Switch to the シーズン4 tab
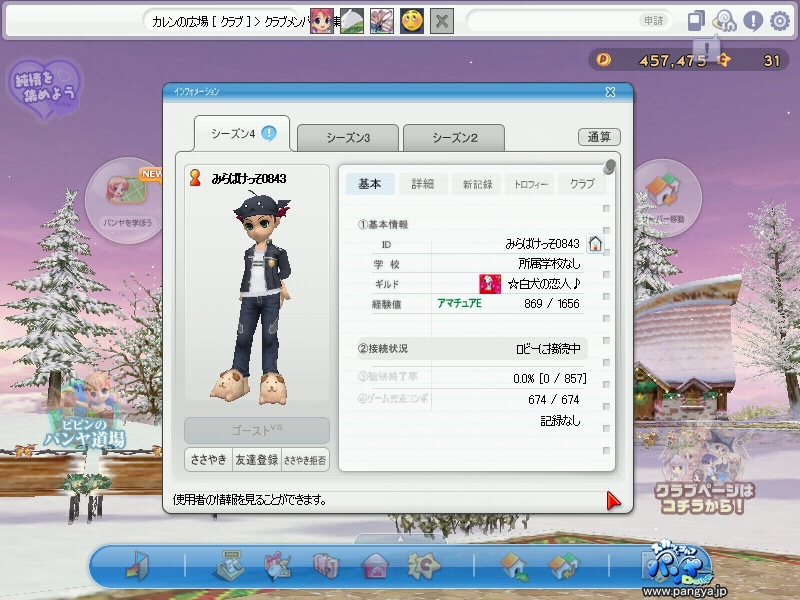The height and width of the screenshot is (600, 800). (242, 134)
